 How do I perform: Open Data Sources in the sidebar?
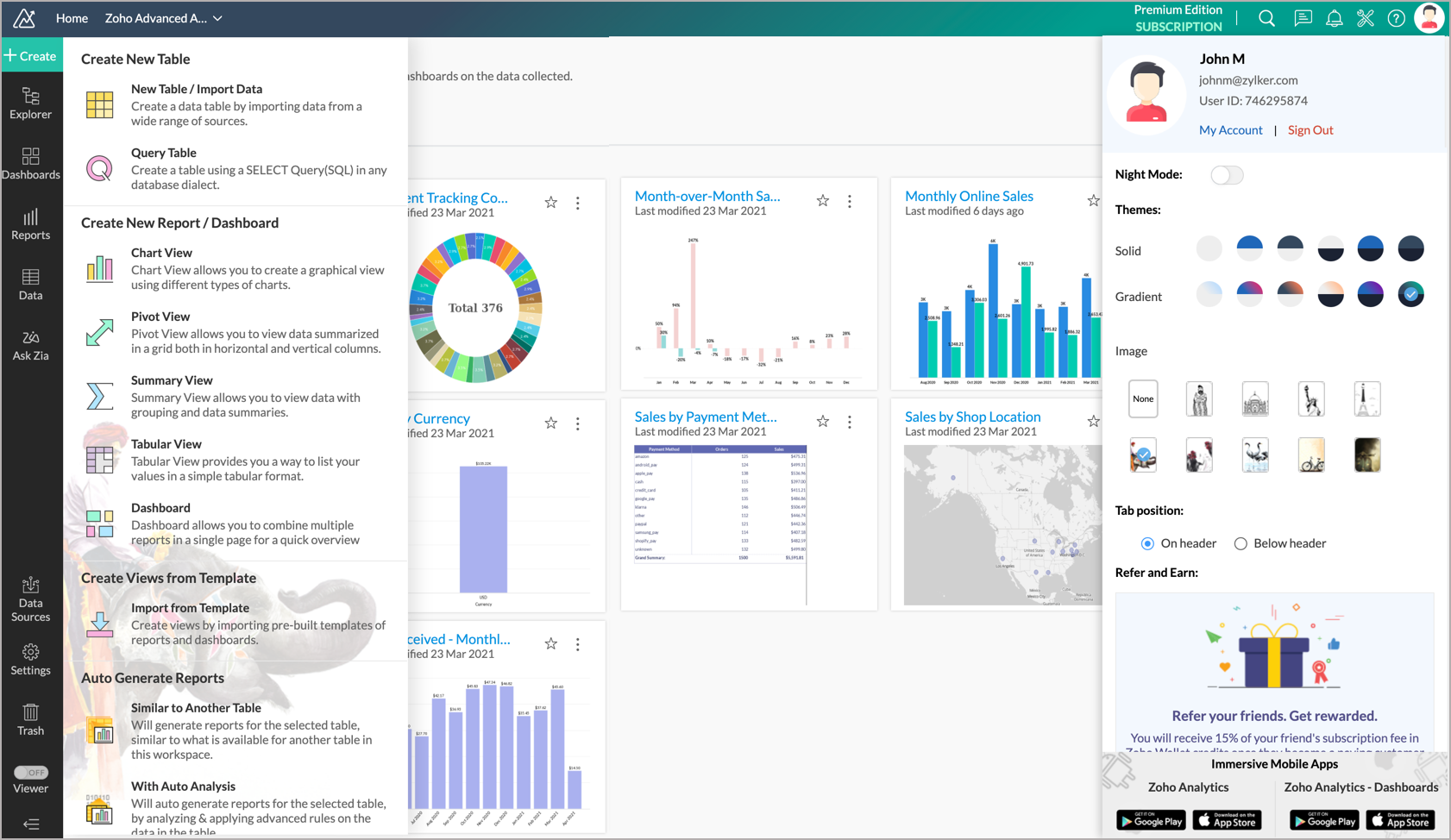(31, 599)
